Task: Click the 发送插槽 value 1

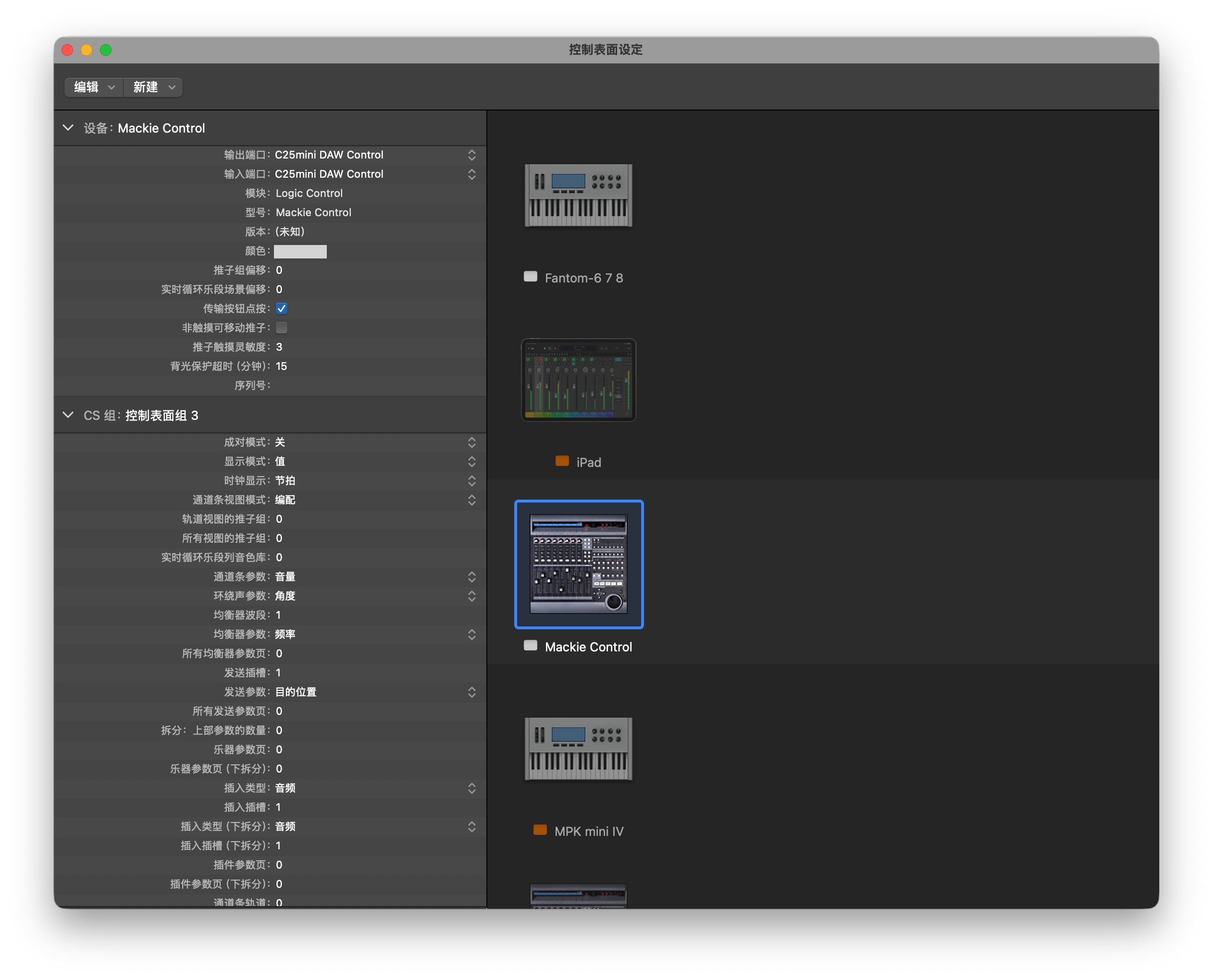Action: pyautogui.click(x=278, y=673)
